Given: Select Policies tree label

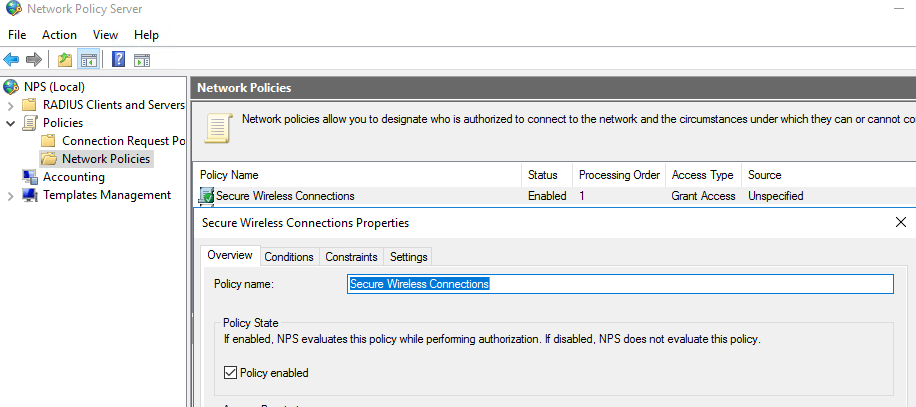Looking at the screenshot, I should pos(63,123).
